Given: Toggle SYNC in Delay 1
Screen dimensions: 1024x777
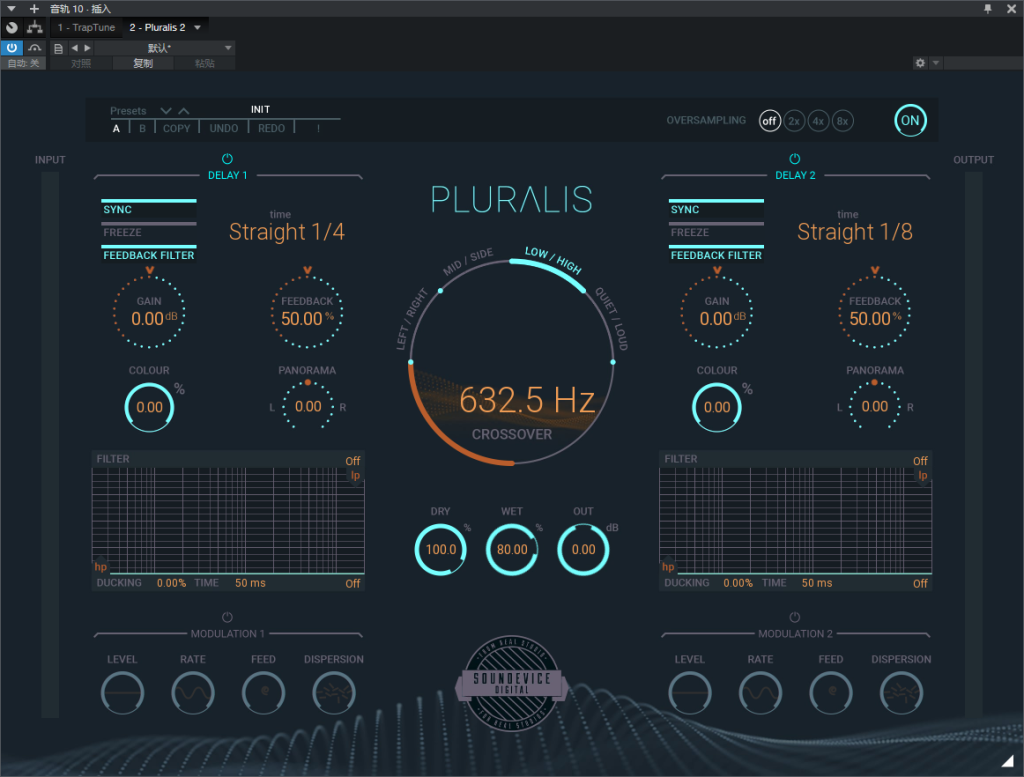Looking at the screenshot, I should click(x=149, y=208).
